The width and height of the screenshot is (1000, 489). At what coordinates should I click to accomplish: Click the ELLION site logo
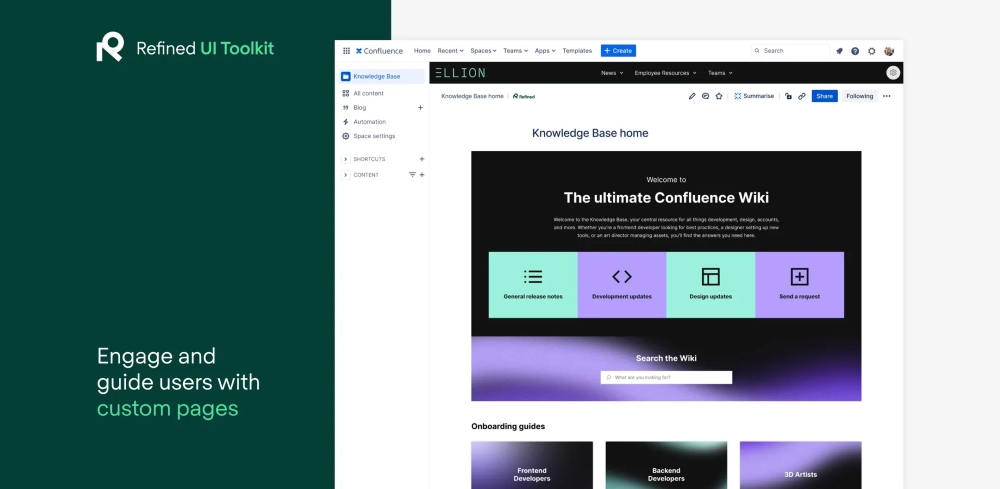[460, 73]
